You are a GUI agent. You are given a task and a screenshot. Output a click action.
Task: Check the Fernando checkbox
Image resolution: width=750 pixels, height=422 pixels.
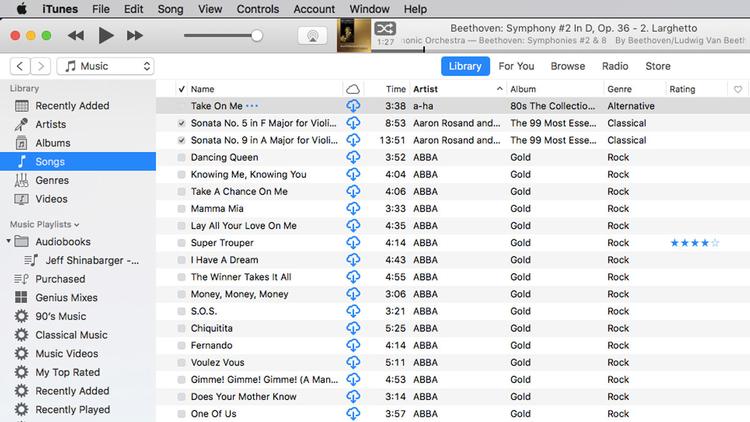(181, 345)
